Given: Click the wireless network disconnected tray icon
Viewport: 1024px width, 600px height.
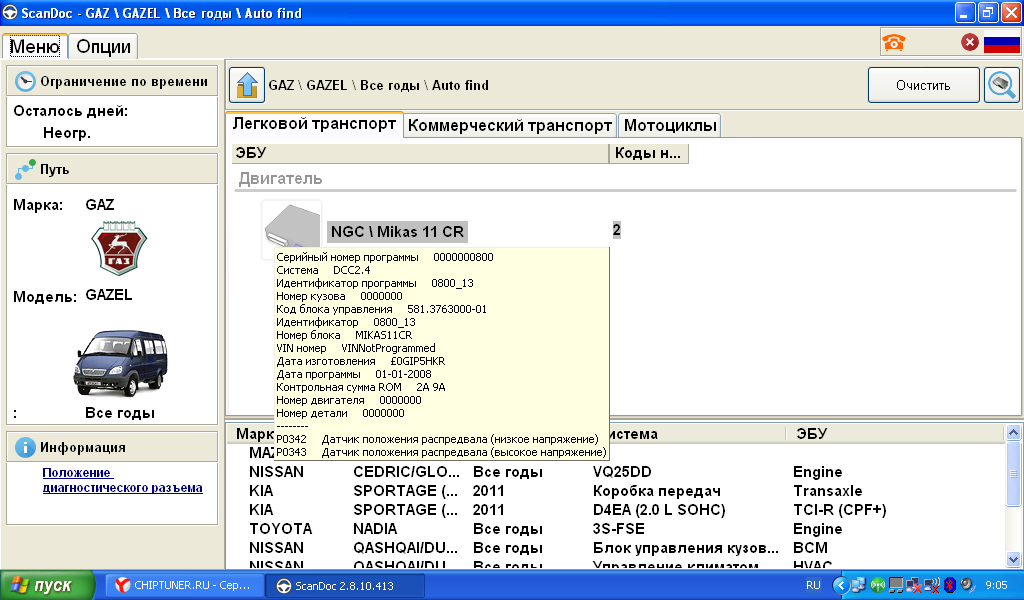Looking at the screenshot, I should [931, 585].
